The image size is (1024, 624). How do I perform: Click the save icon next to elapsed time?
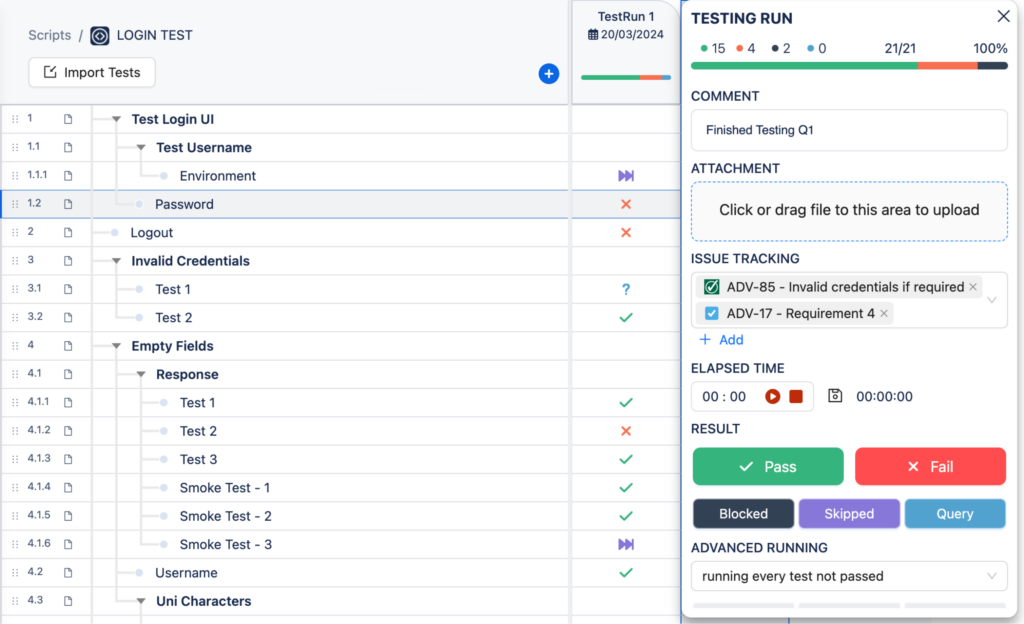[836, 396]
